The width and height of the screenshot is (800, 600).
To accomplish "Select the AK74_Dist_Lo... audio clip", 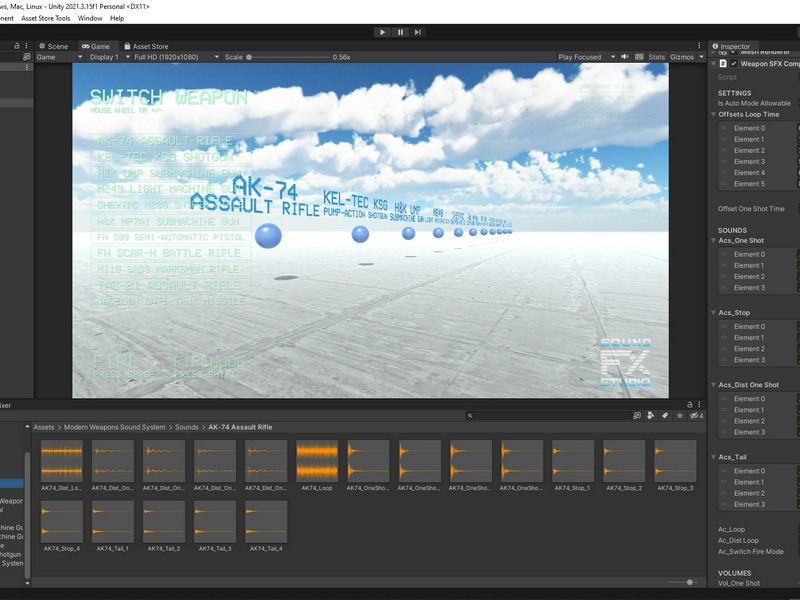I will point(62,466).
